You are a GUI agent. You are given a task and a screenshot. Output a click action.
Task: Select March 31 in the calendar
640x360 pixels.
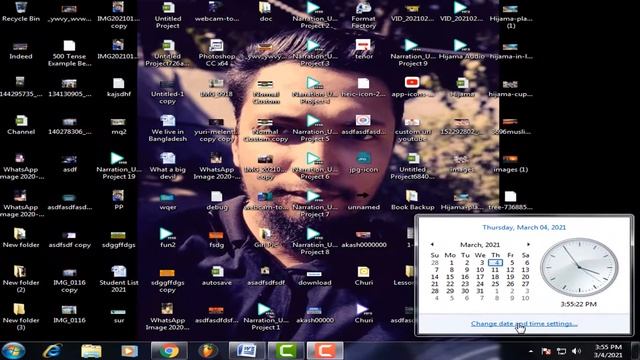pos(480,291)
